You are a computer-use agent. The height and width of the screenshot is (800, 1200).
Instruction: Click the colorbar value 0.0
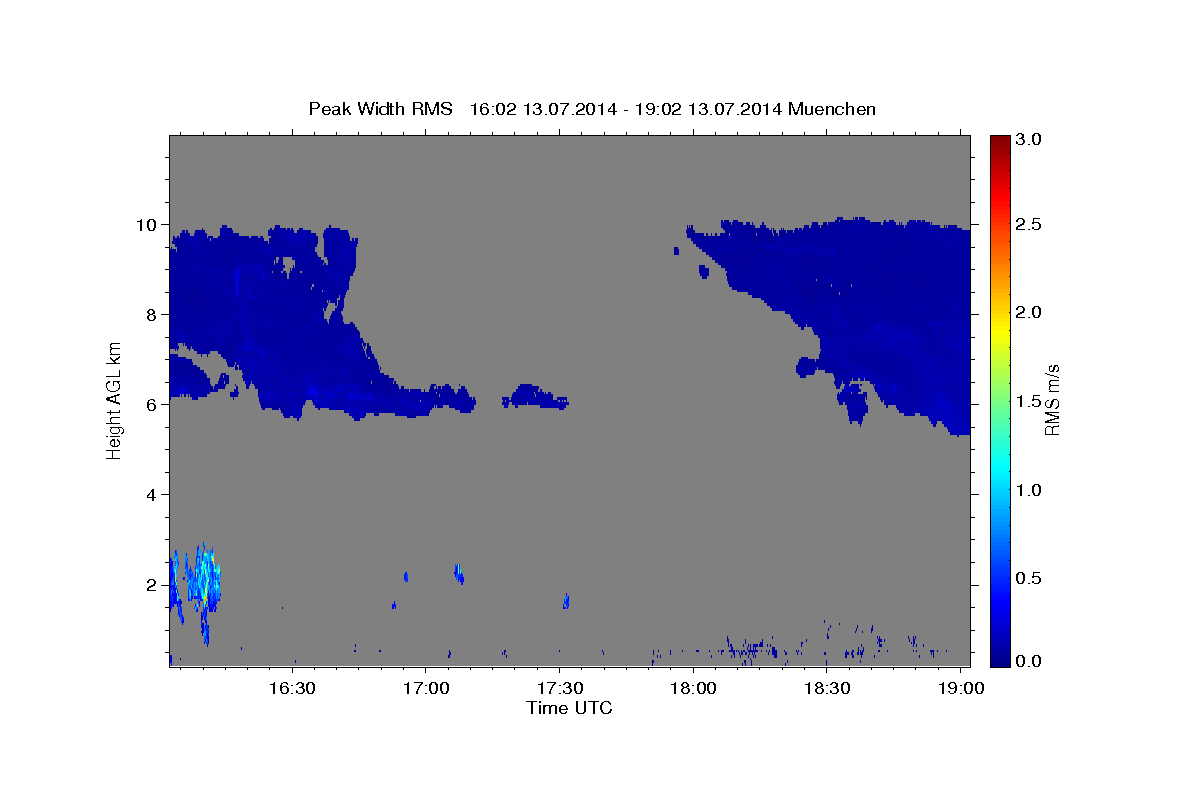[1029, 661]
